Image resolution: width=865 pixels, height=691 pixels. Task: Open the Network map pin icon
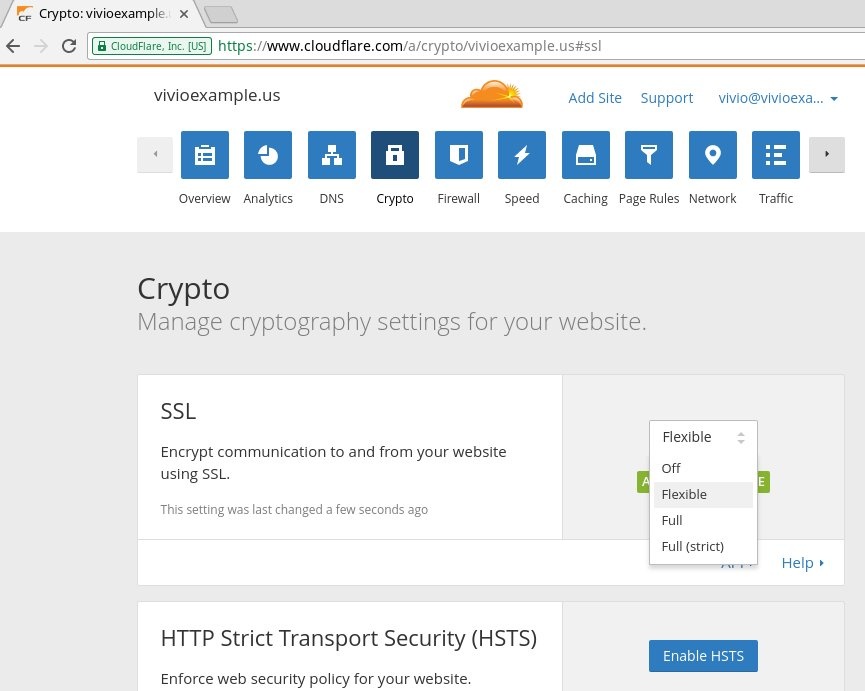(713, 155)
